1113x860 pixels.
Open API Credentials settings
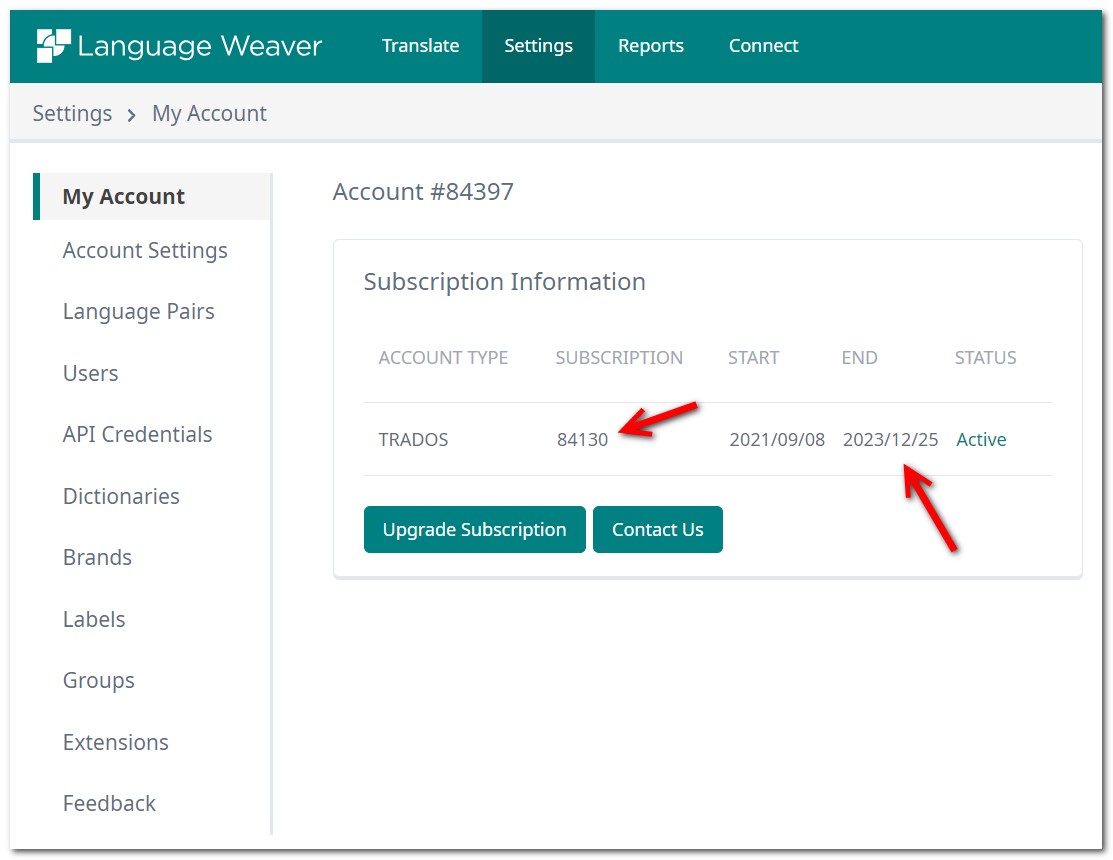(137, 434)
